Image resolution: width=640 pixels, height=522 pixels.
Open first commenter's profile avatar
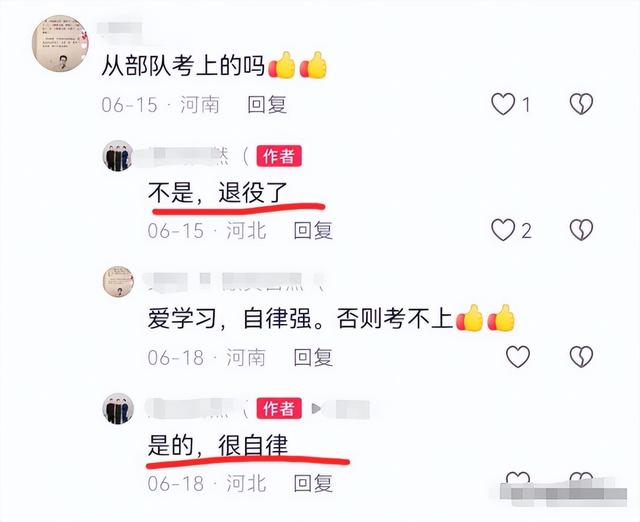click(60, 43)
